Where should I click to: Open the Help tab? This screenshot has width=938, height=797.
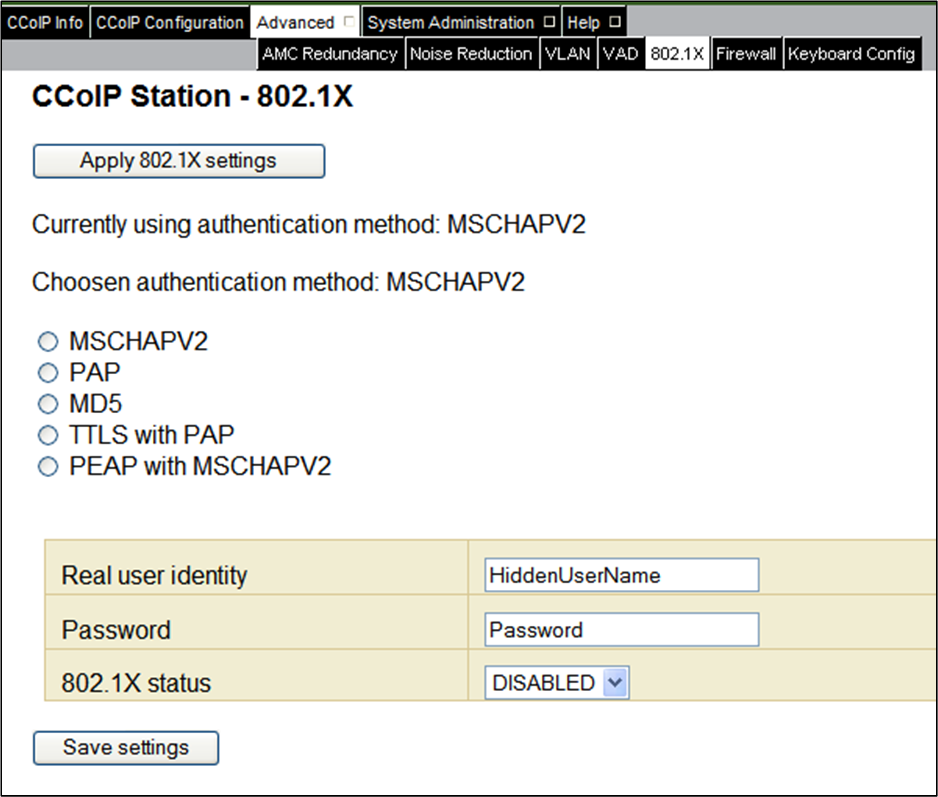(584, 22)
